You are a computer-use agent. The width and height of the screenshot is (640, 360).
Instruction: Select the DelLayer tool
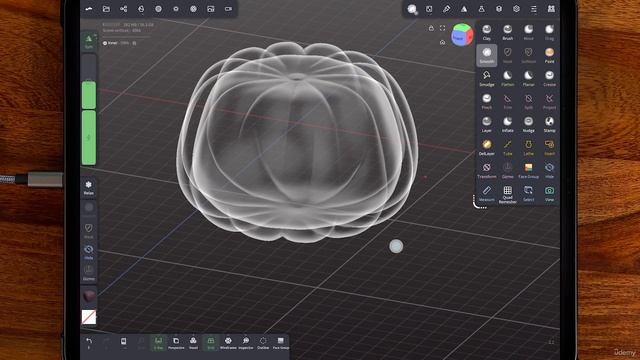487,147
